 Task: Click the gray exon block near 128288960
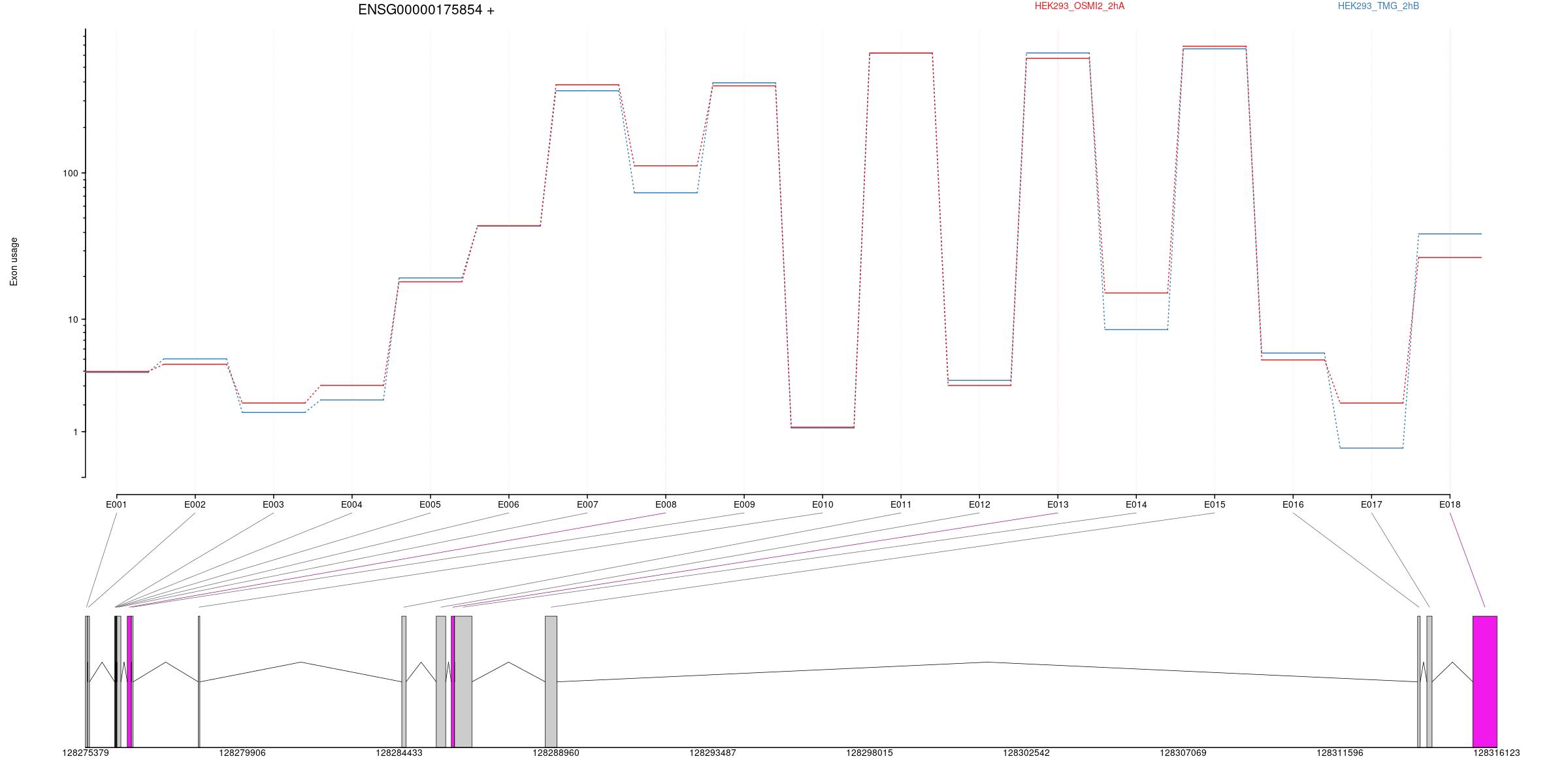point(551,681)
